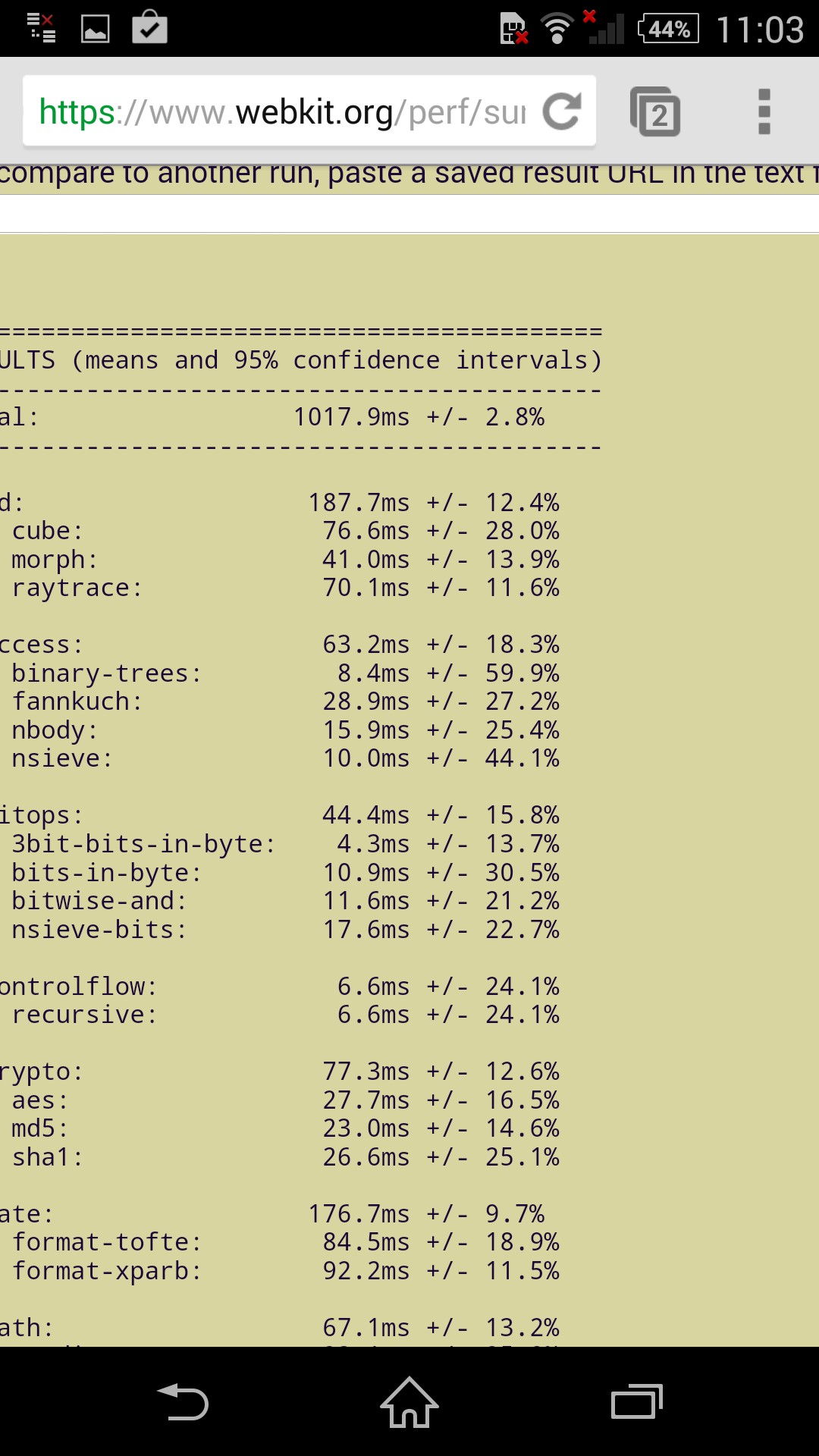This screenshot has width=819, height=1456.
Task: Click the 1017.9ms total result value
Action: pos(351,417)
